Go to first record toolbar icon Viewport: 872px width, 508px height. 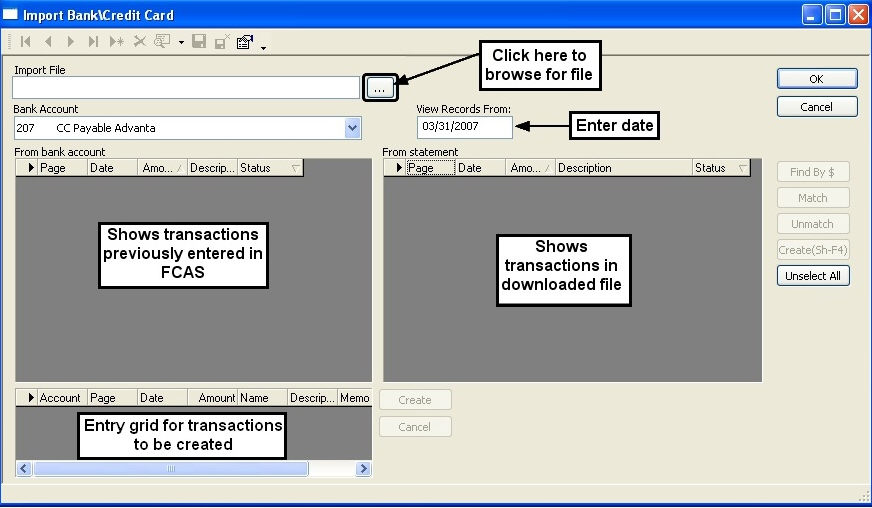click(x=26, y=41)
